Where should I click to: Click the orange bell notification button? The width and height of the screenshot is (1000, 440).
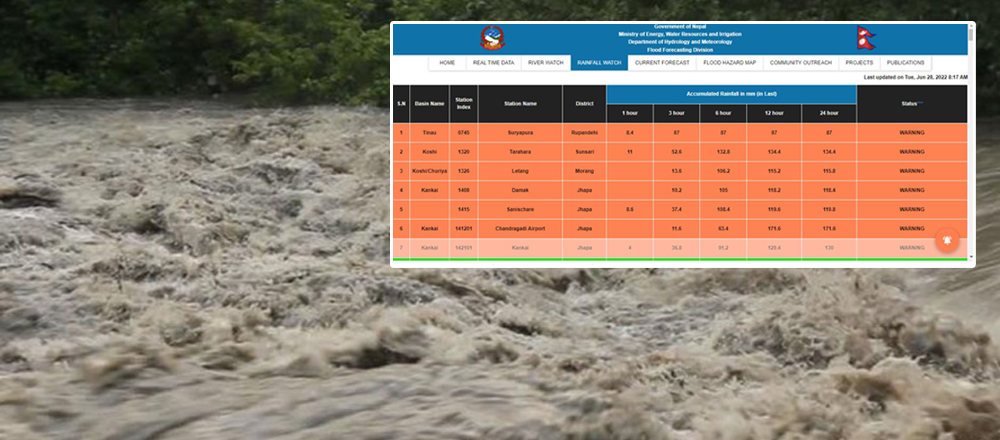(947, 240)
